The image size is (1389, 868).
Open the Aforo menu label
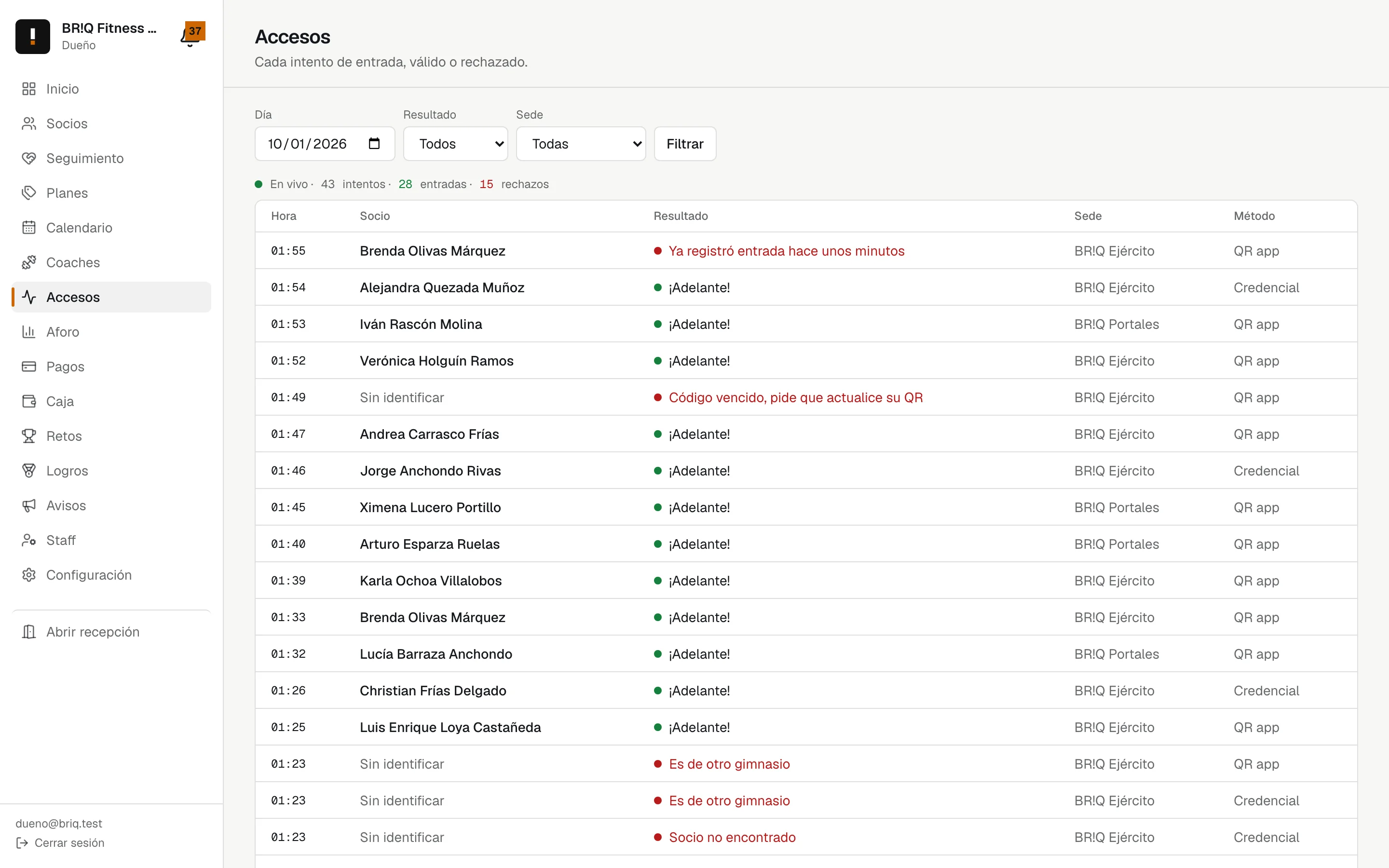63,332
